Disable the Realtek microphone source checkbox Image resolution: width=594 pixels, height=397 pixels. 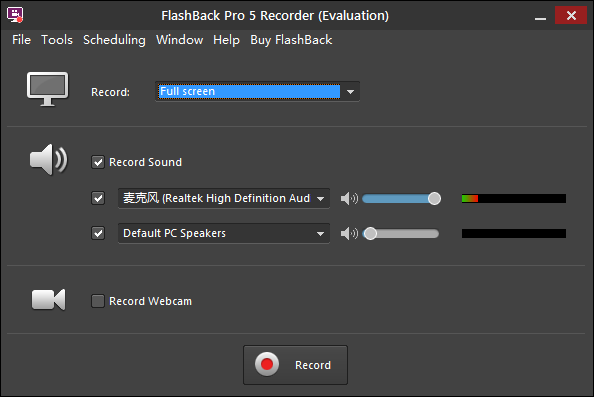point(98,198)
